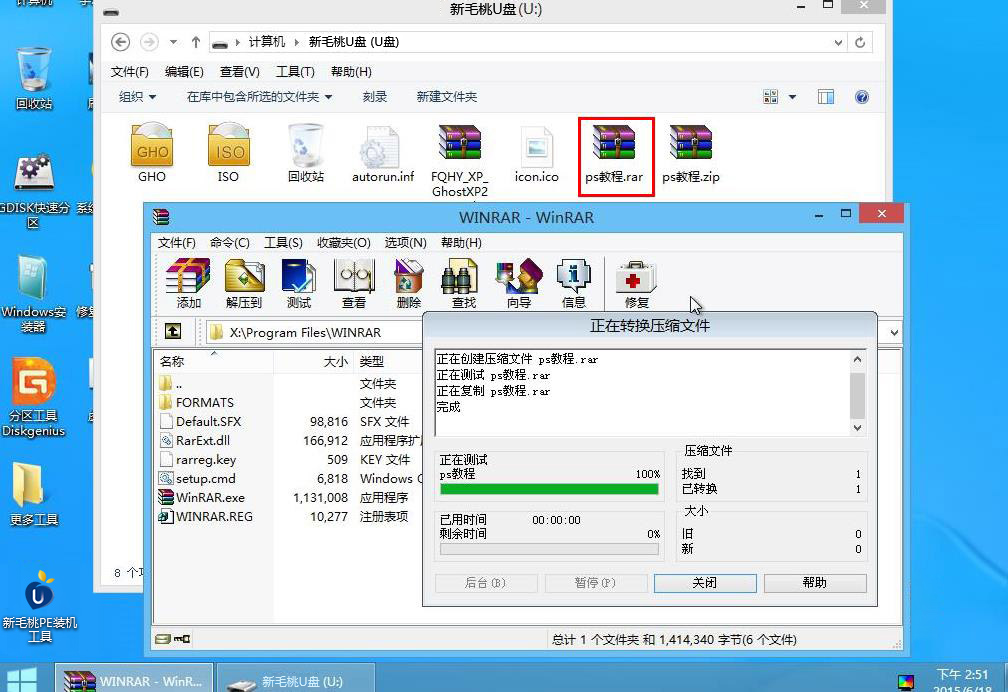The image size is (1008, 692).
Task: Open the 收藏夹(O) menu in WinRAR
Action: 344,242
